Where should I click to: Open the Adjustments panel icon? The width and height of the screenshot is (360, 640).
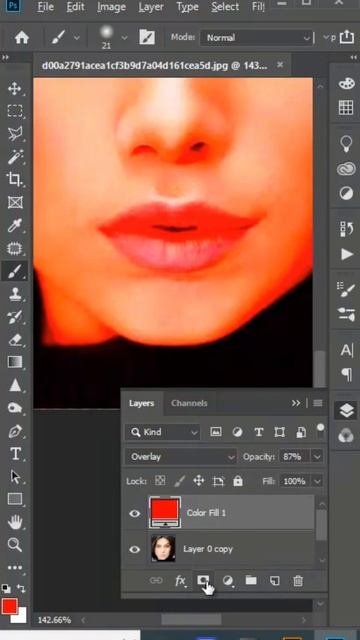346,193
